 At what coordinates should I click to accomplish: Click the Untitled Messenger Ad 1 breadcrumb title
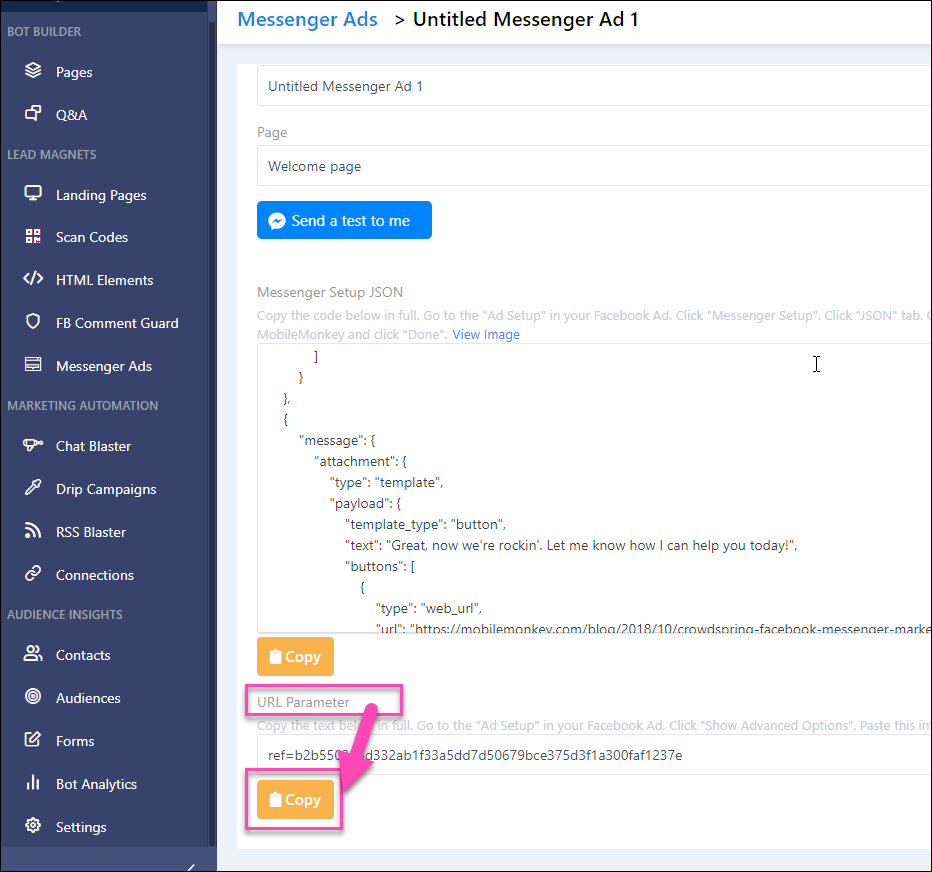[525, 19]
